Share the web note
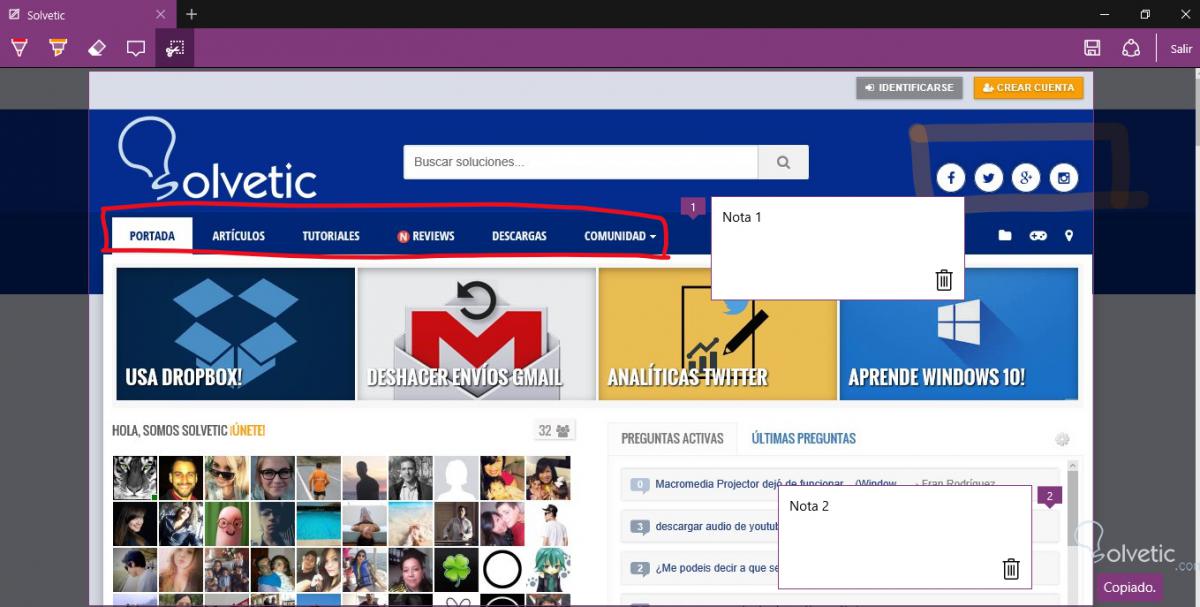 (x=1131, y=48)
